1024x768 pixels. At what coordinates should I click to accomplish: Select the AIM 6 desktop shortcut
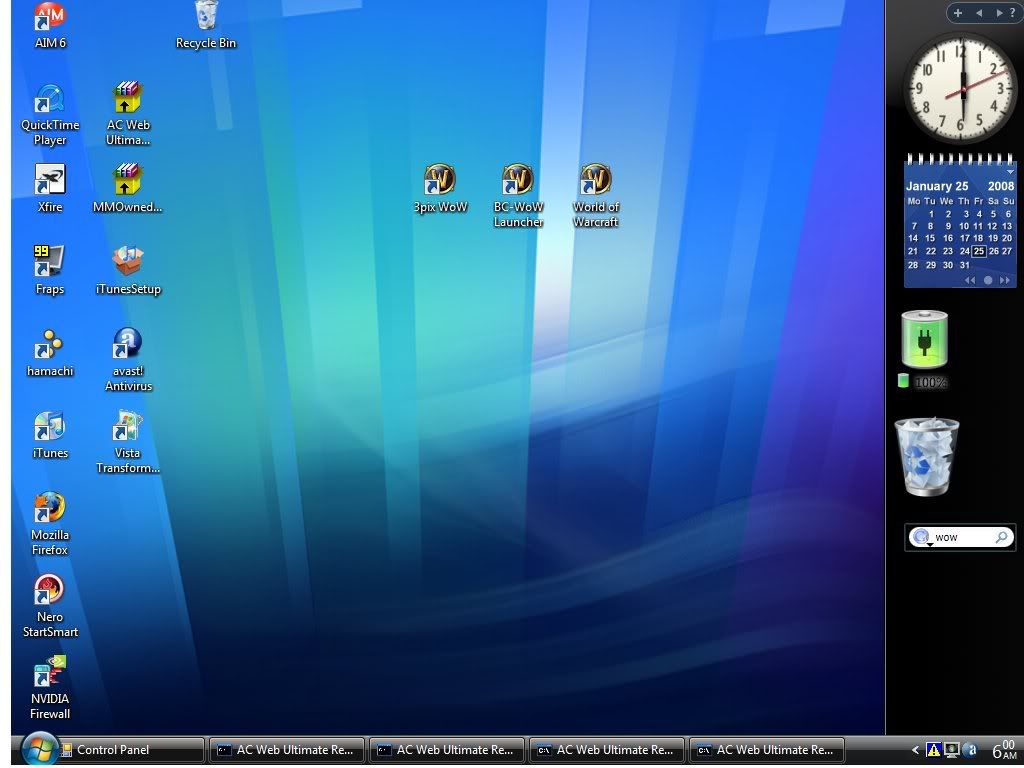click(x=50, y=26)
